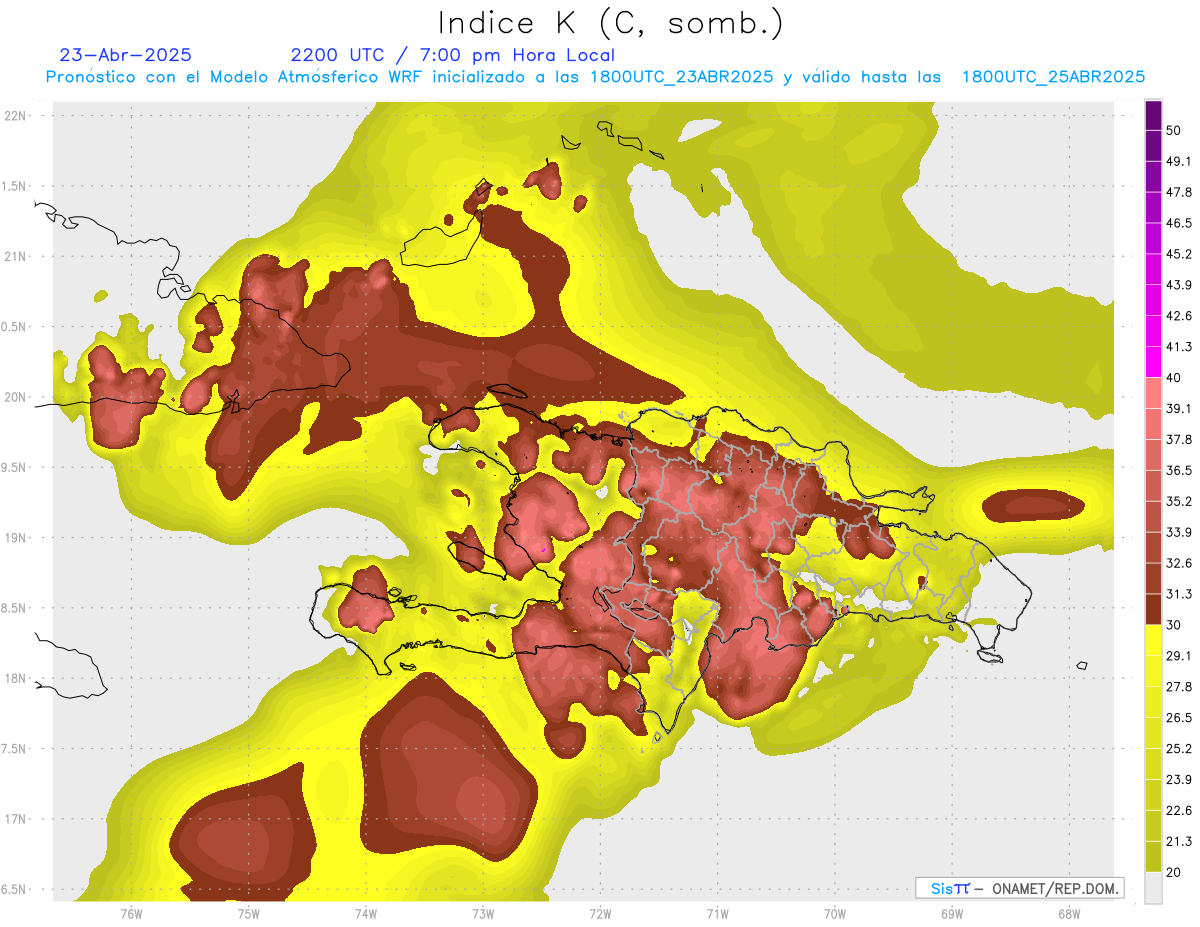Click the color bar label "33.9"

[1179, 532]
